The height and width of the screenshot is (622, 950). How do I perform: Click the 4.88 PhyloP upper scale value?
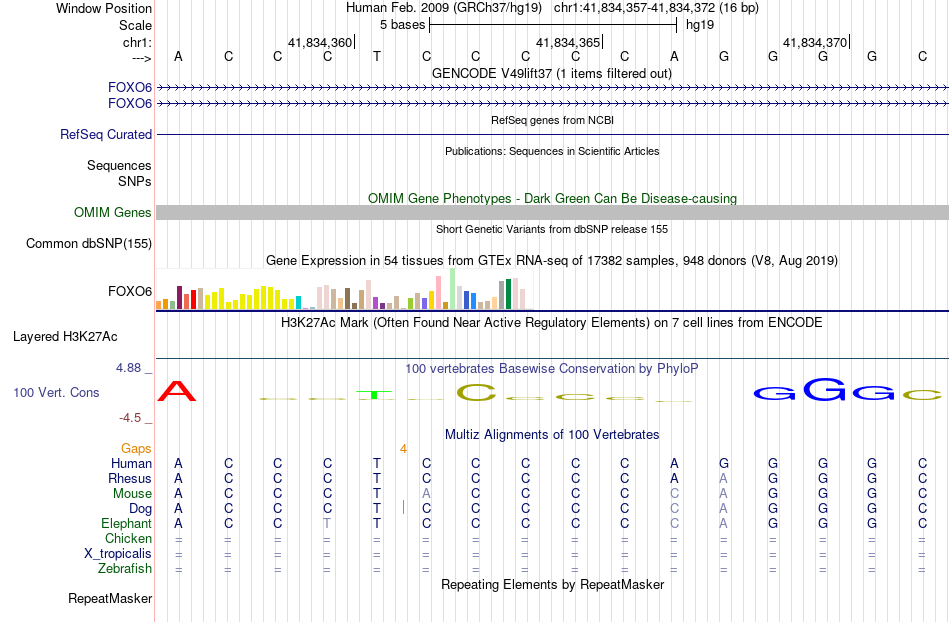click(128, 368)
